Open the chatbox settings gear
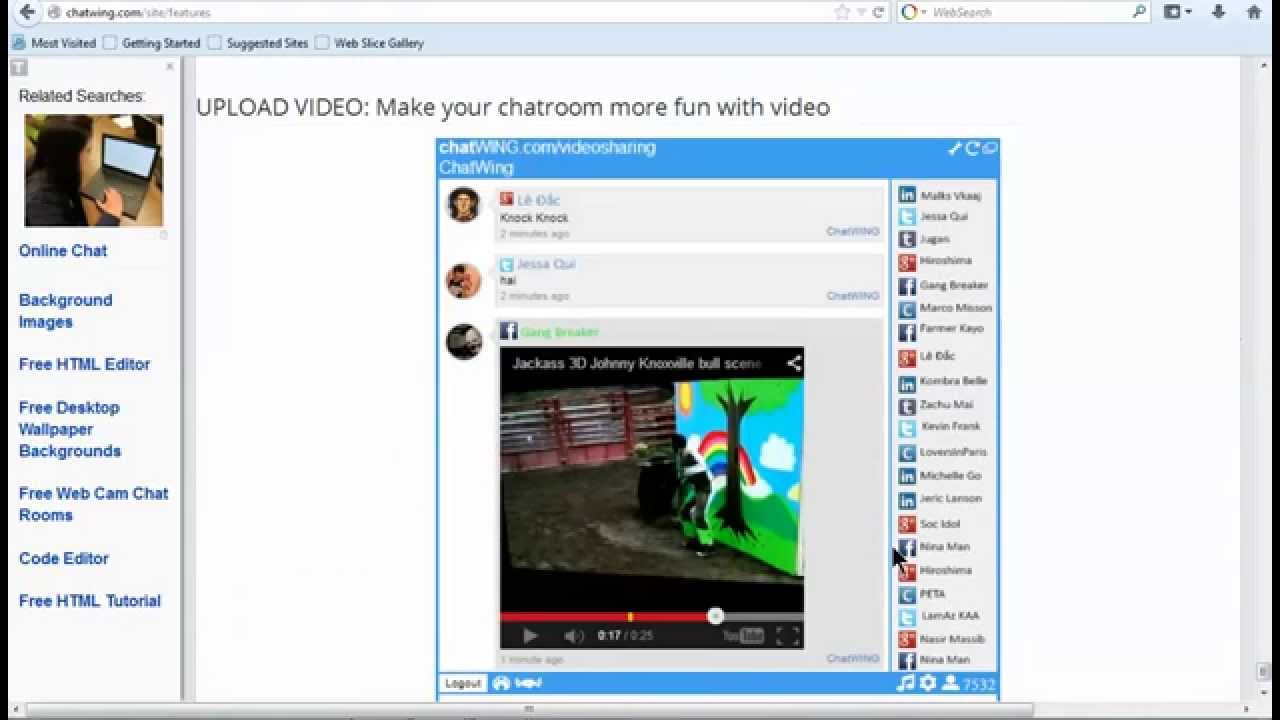Screen dimensions: 1280x720 click(x=928, y=683)
